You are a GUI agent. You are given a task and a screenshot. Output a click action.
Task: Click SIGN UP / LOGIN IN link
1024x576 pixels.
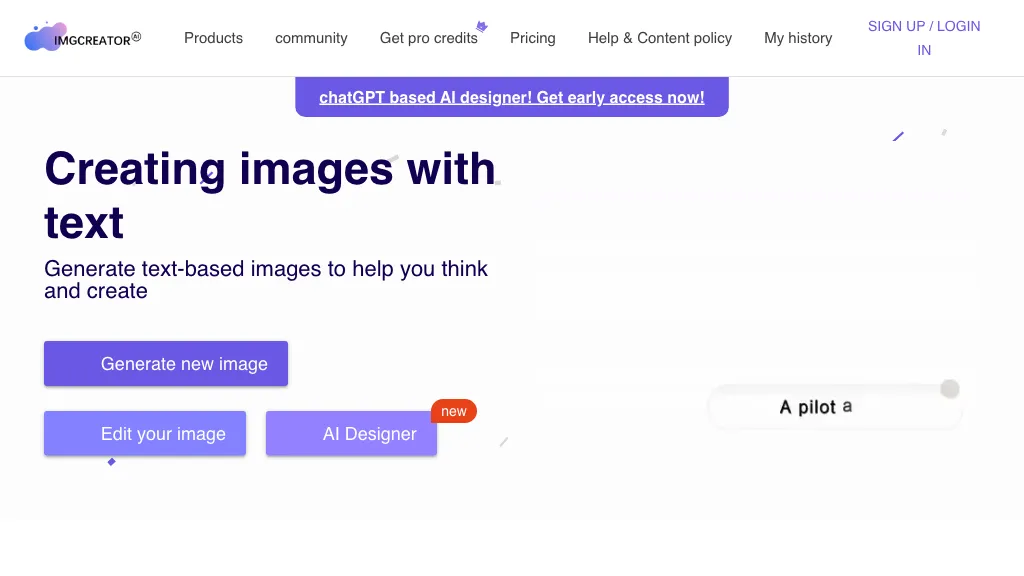click(x=924, y=38)
